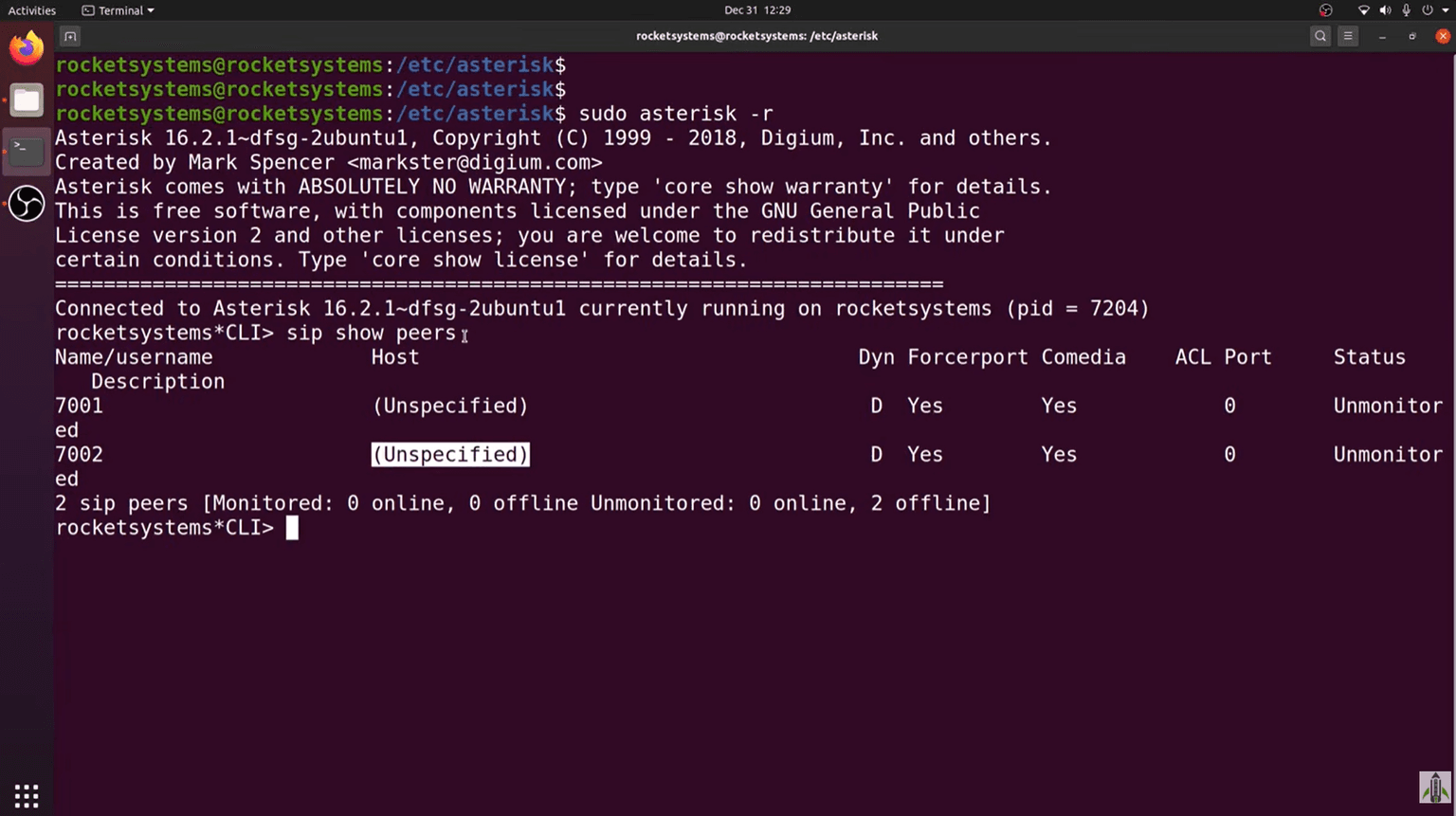Click Comedia 'Yes' in the 7002 row
Viewport: 1456px width, 816px height.
(1059, 455)
